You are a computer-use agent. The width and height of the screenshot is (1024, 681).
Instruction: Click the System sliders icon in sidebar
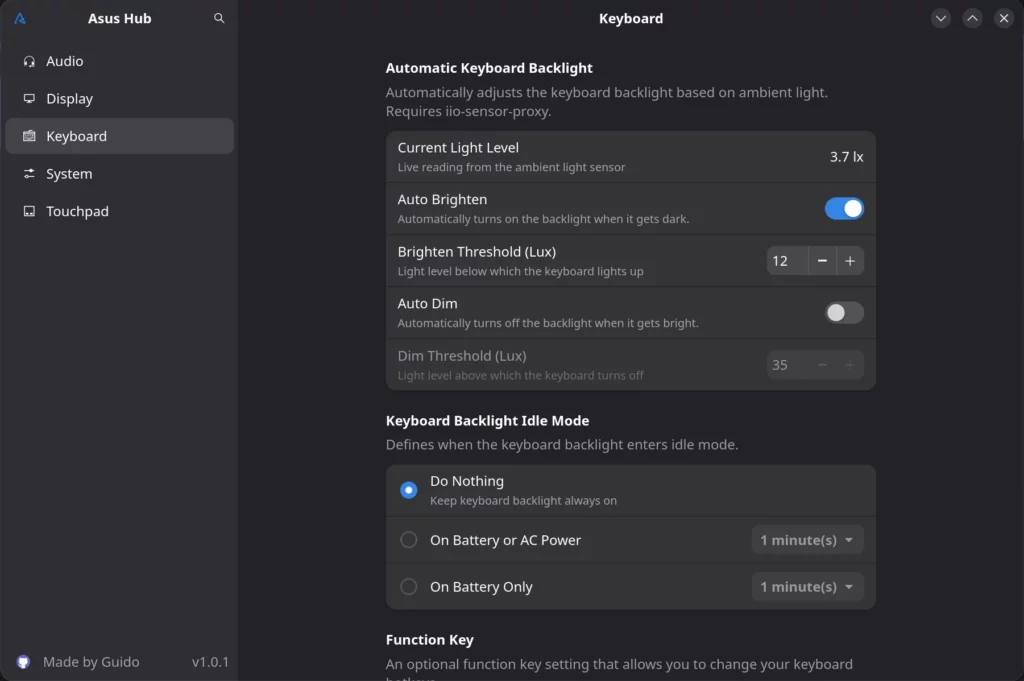tap(29, 174)
